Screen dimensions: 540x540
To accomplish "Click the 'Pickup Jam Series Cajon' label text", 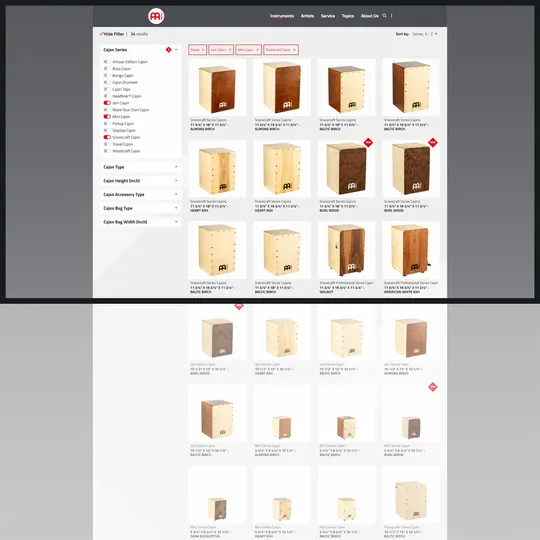I will (402, 527).
